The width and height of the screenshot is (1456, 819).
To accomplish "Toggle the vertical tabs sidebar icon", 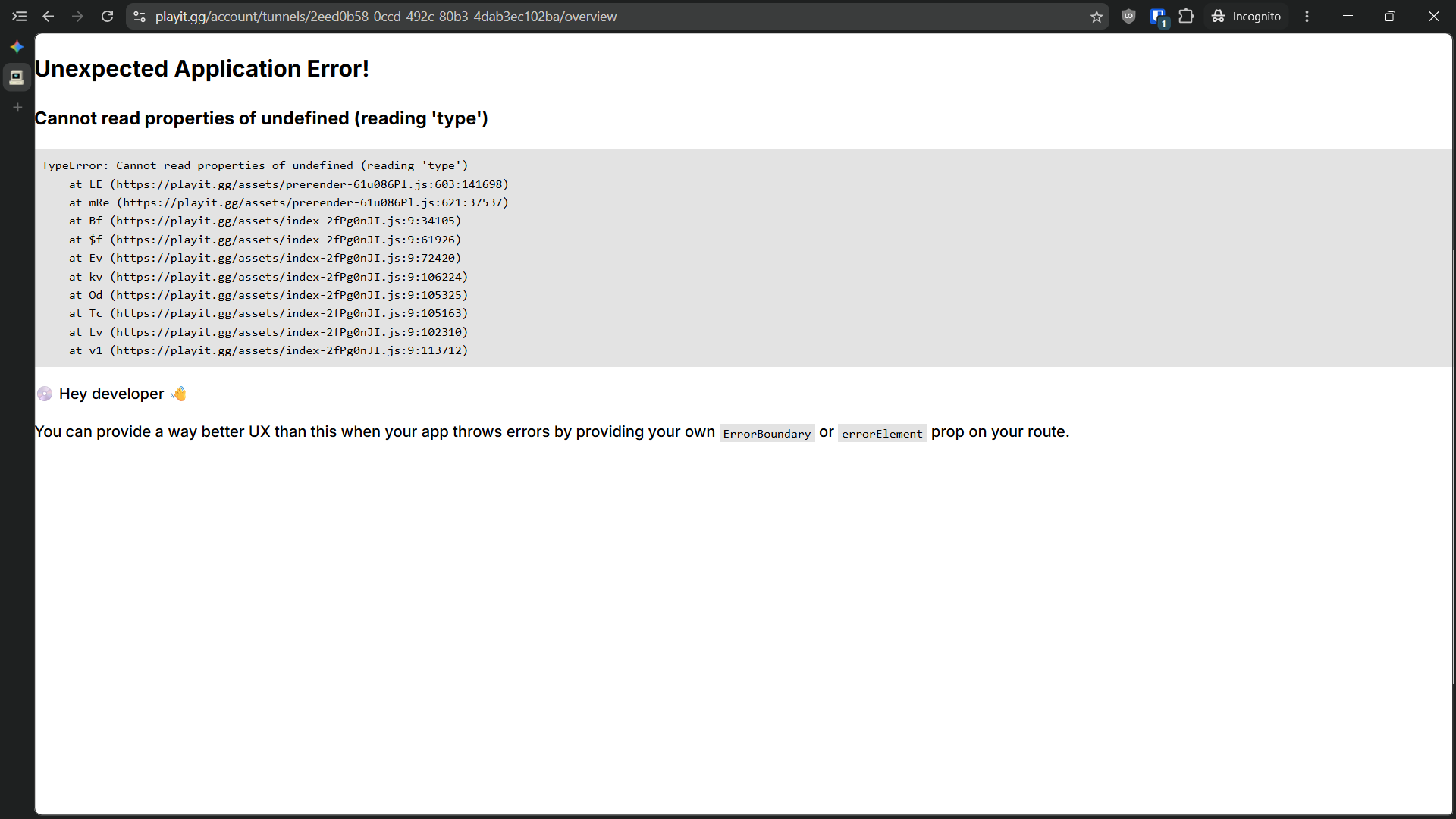I will [x=19, y=17].
